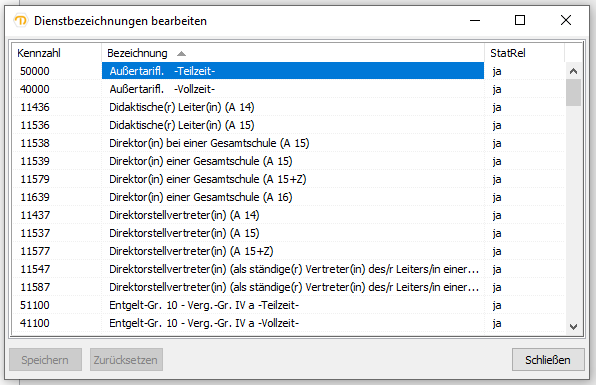This screenshot has width=596, height=385.
Task: Sort by Bezeichnung column header
Action: [x=293, y=53]
